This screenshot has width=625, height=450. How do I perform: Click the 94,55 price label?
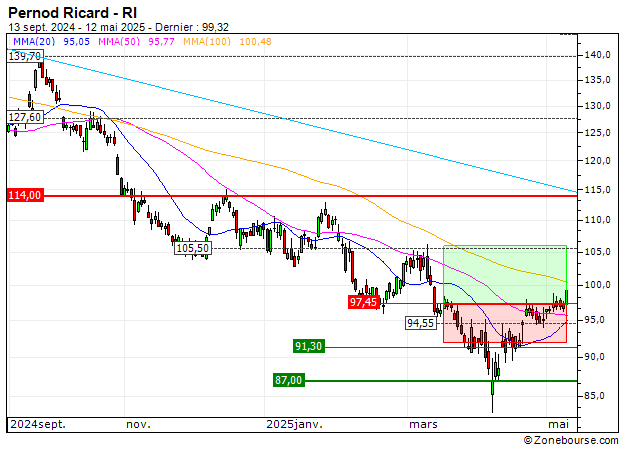(x=421, y=323)
